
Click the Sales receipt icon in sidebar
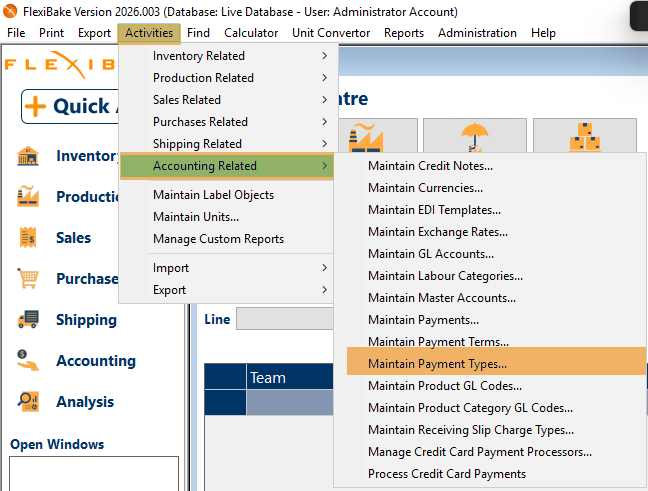28,237
